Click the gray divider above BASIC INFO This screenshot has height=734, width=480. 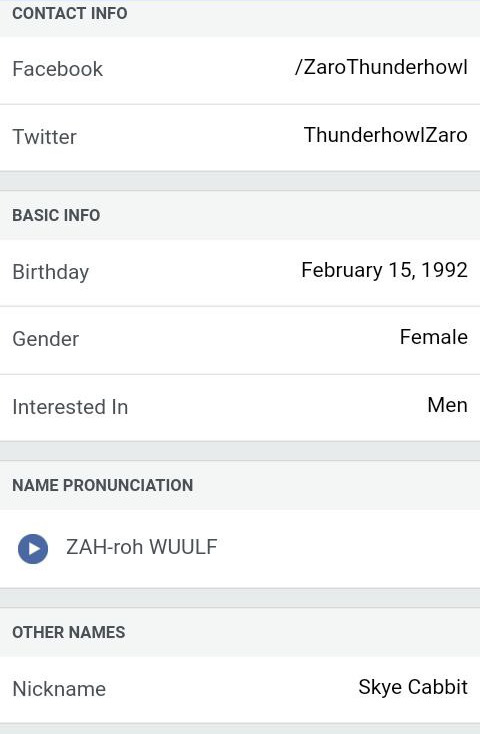tap(240, 181)
